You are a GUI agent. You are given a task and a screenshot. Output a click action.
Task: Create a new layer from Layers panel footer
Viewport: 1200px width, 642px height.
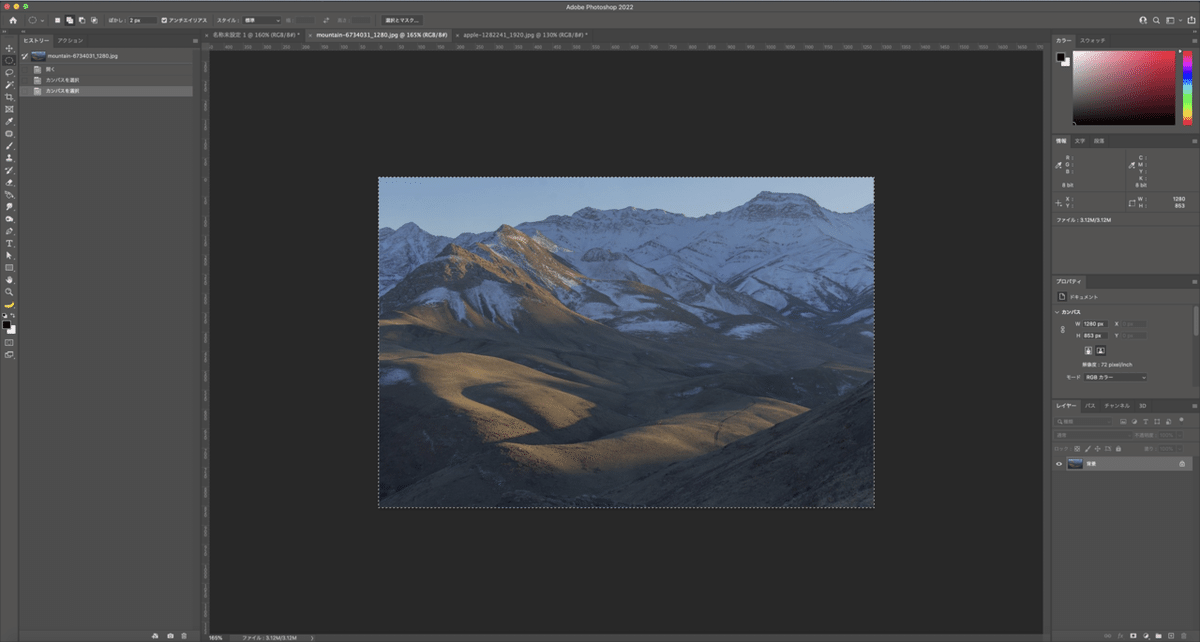(1170, 635)
